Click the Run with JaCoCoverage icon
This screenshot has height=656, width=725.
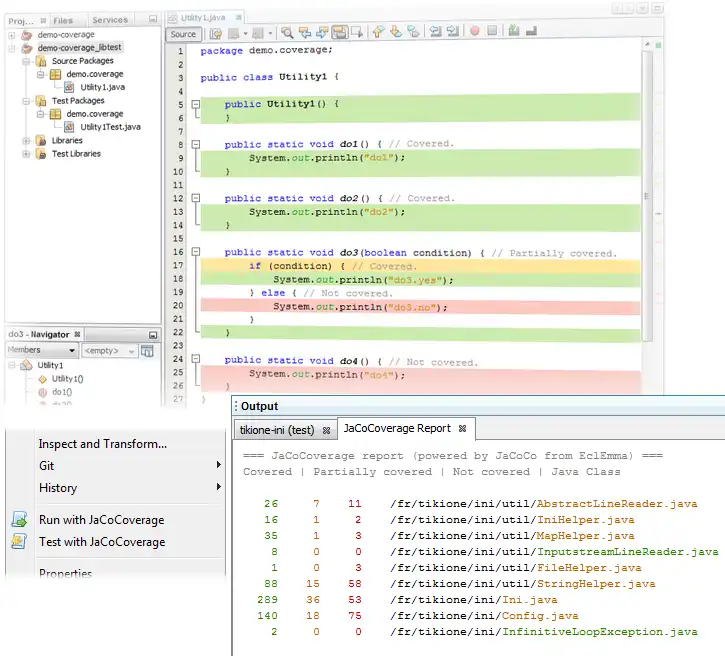pos(19,520)
